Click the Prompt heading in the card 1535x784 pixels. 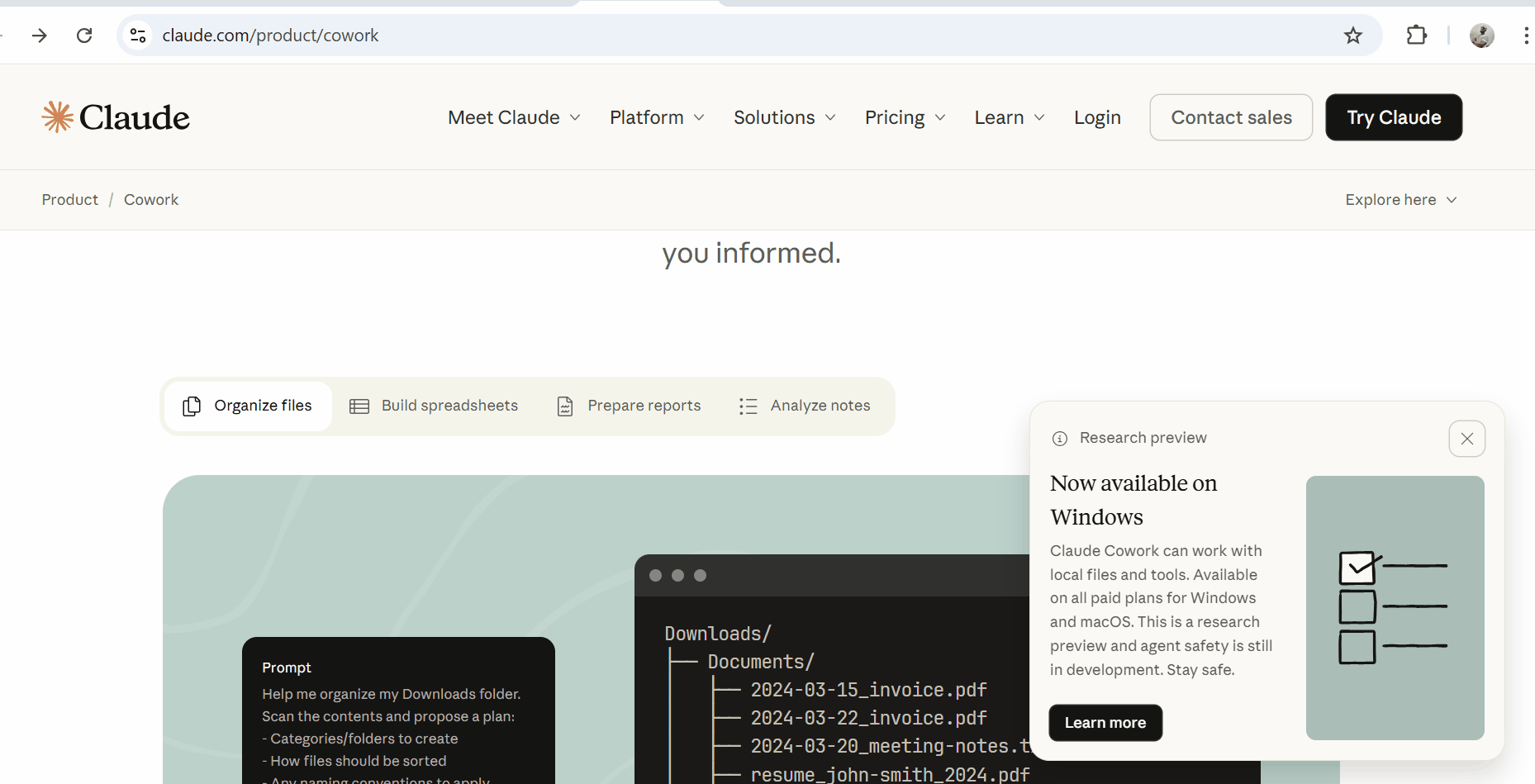tap(287, 668)
